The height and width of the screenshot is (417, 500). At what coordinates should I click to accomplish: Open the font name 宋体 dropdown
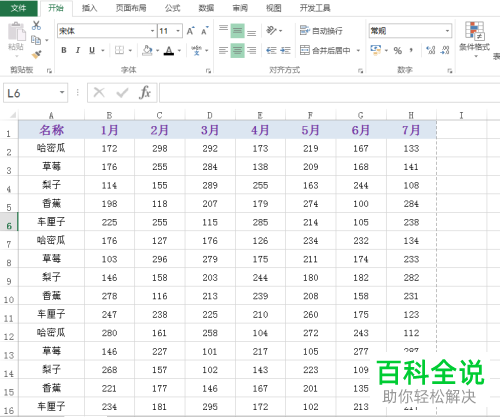152,31
